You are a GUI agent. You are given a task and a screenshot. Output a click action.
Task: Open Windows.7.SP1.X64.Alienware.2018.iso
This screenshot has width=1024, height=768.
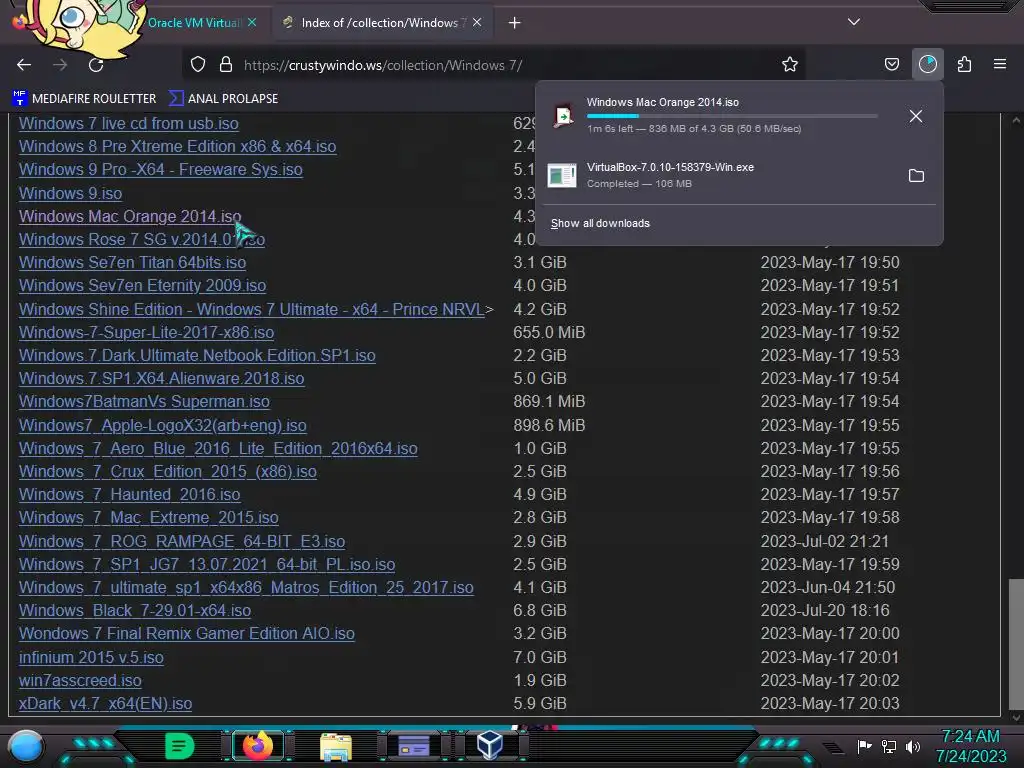tap(161, 378)
